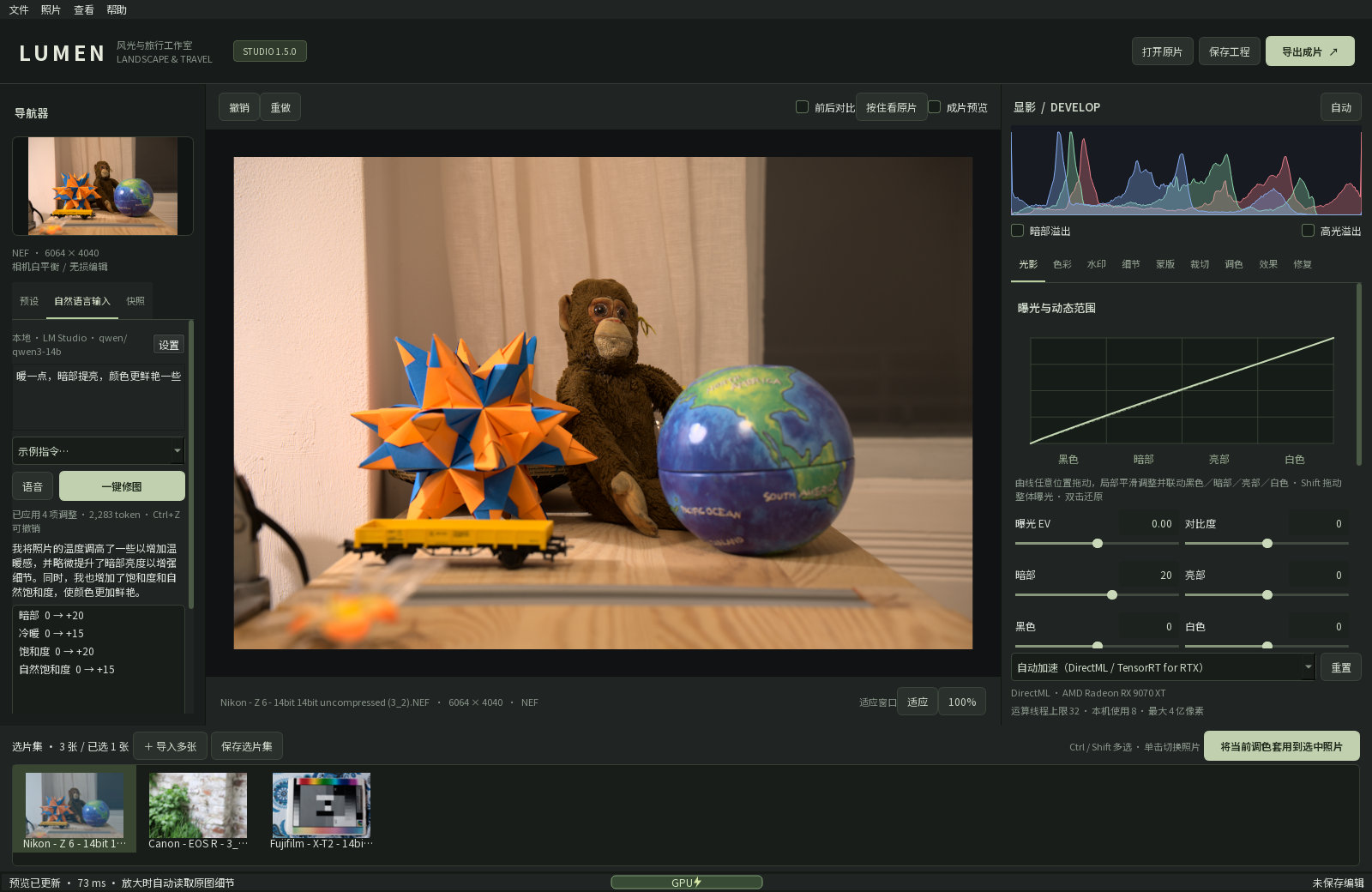The image size is (1372, 892).
Task: Click the 暗部 slider handle
Action: tap(1112, 595)
